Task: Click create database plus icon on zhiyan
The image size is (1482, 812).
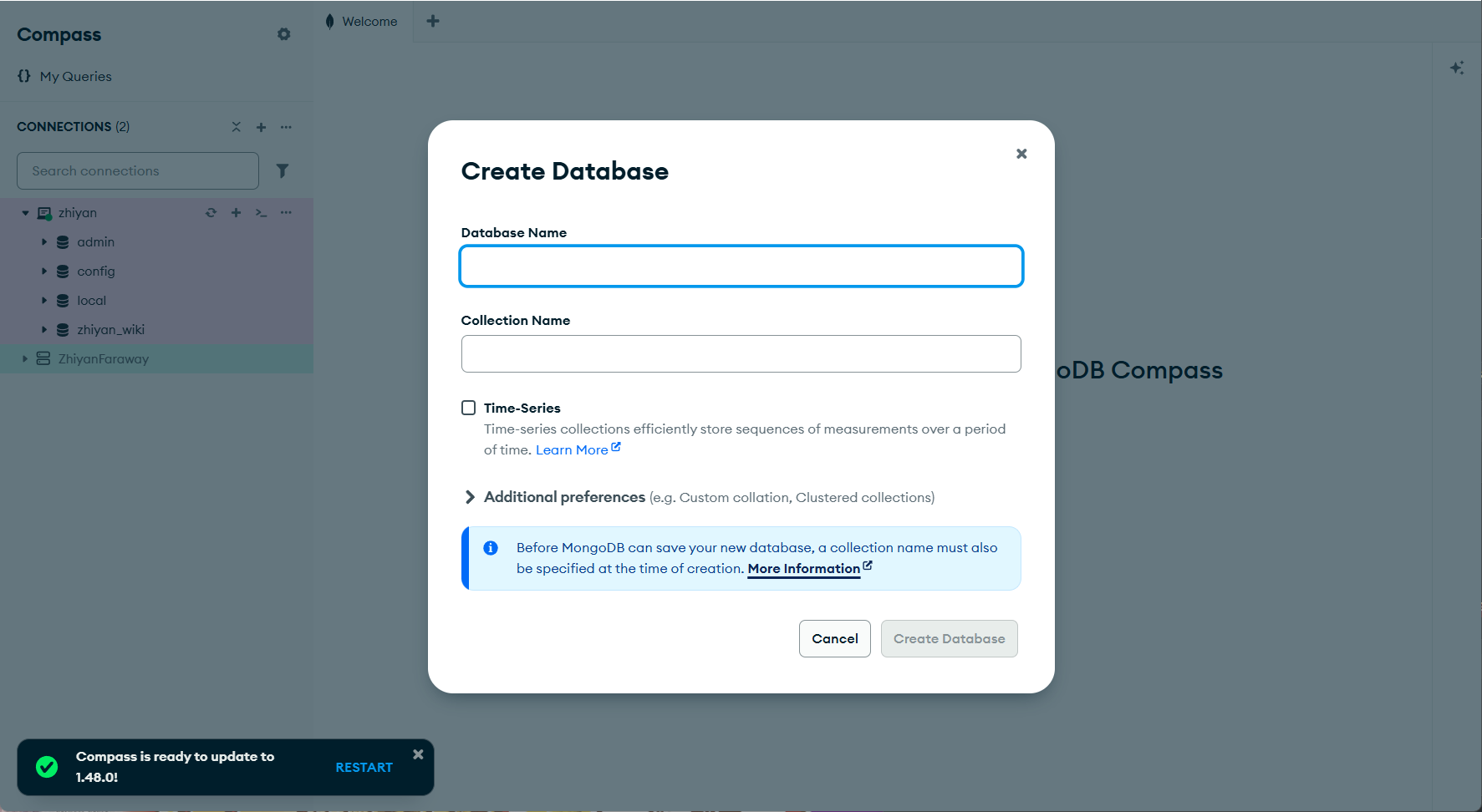Action: (236, 213)
